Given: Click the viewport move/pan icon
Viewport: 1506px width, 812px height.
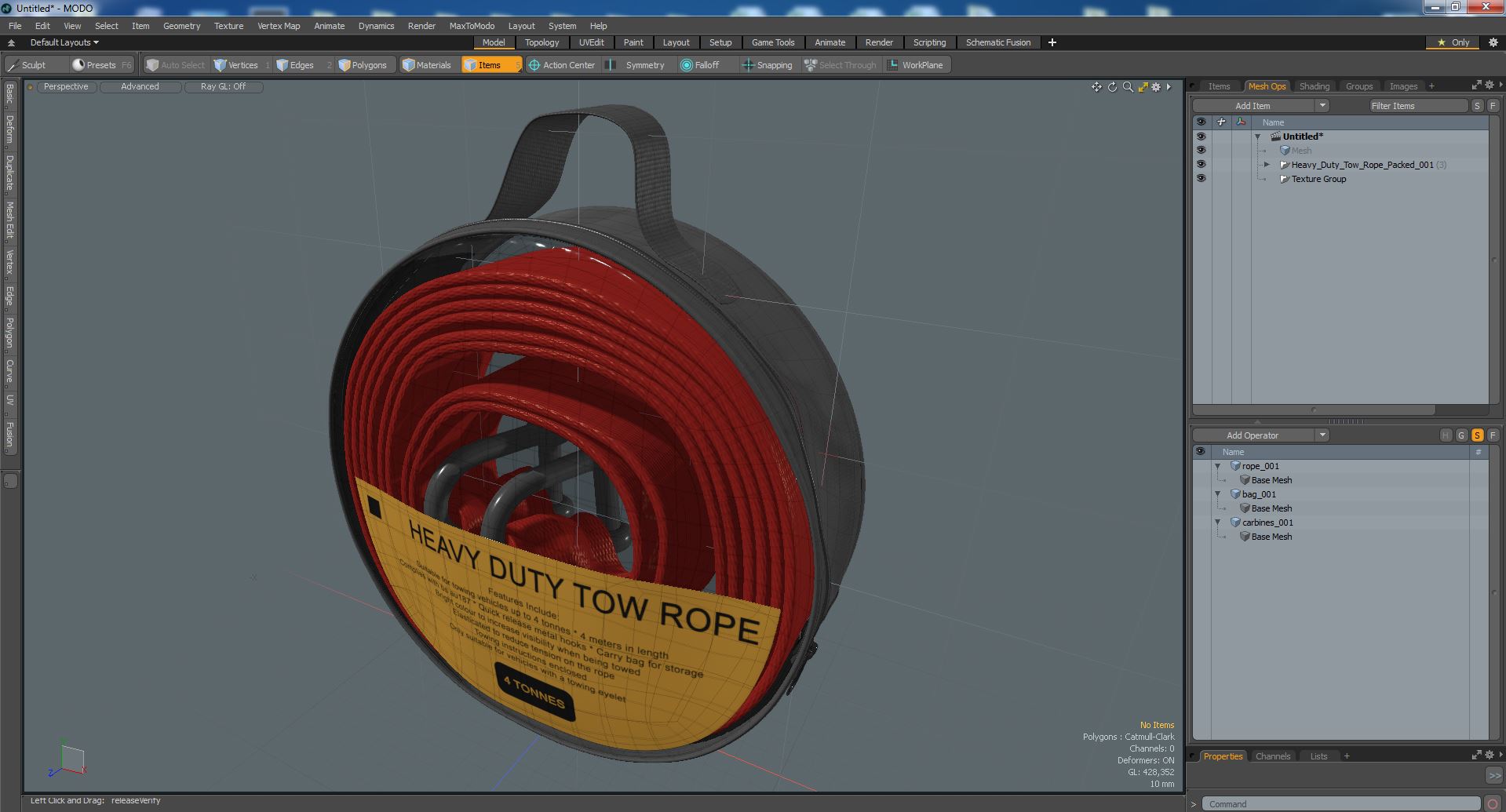Looking at the screenshot, I should [1096, 87].
